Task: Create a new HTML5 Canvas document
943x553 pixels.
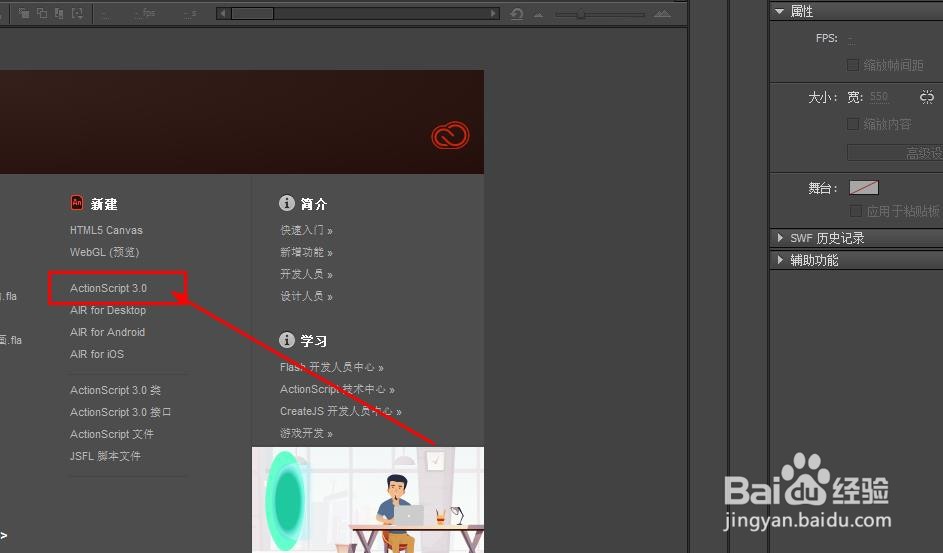Action: point(106,230)
